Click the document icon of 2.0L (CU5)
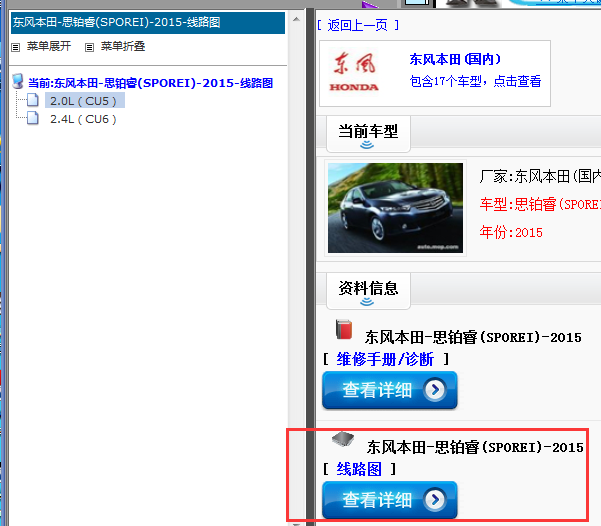601x526 pixels. (33, 100)
